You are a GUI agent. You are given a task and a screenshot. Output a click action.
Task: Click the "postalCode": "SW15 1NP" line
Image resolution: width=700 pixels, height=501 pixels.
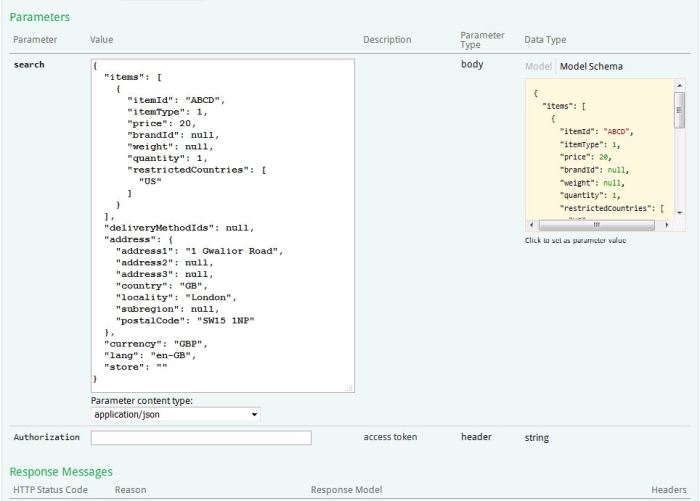click(x=185, y=321)
